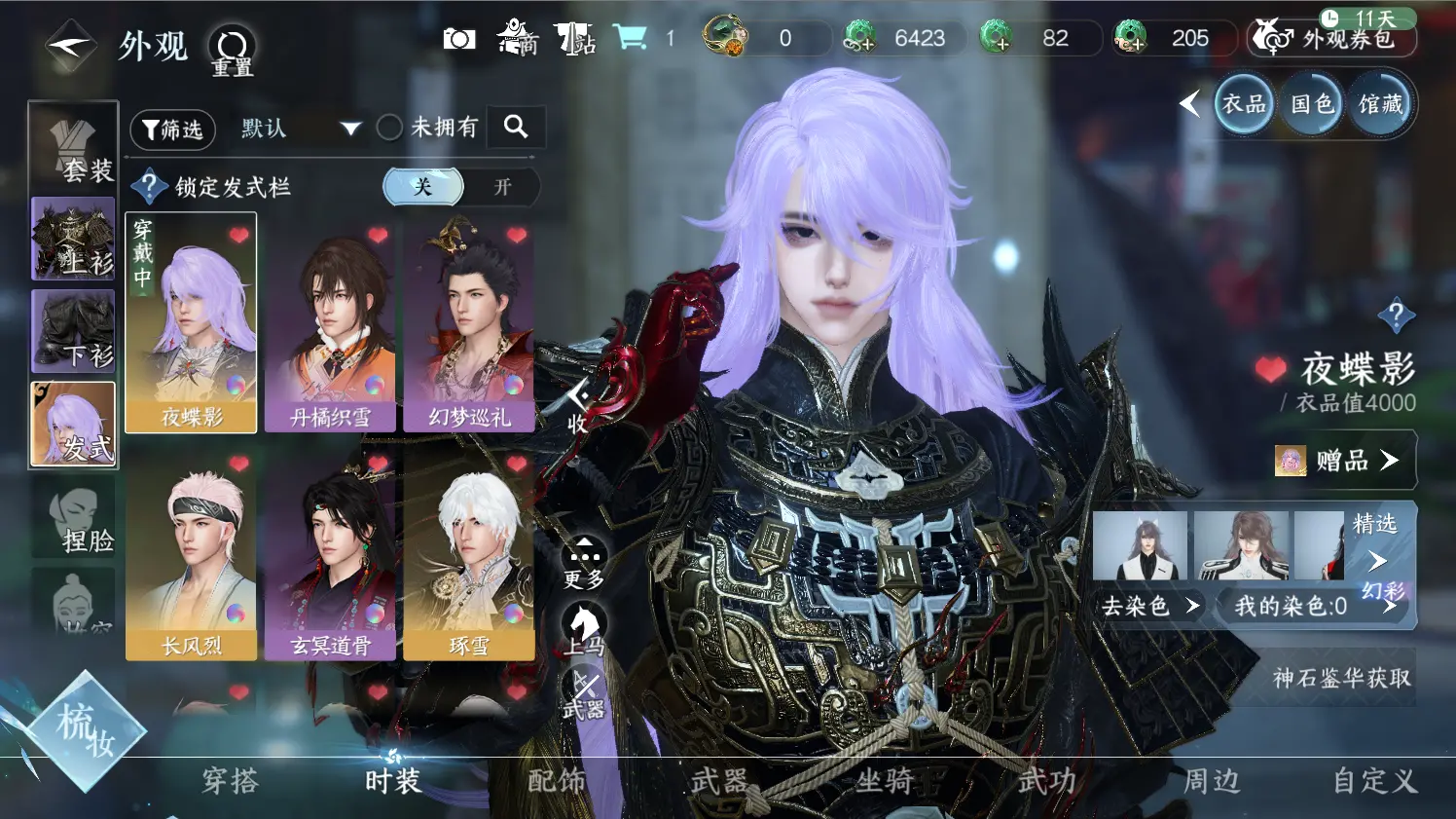
Task: Go back with the top-left arrow
Action: point(70,45)
